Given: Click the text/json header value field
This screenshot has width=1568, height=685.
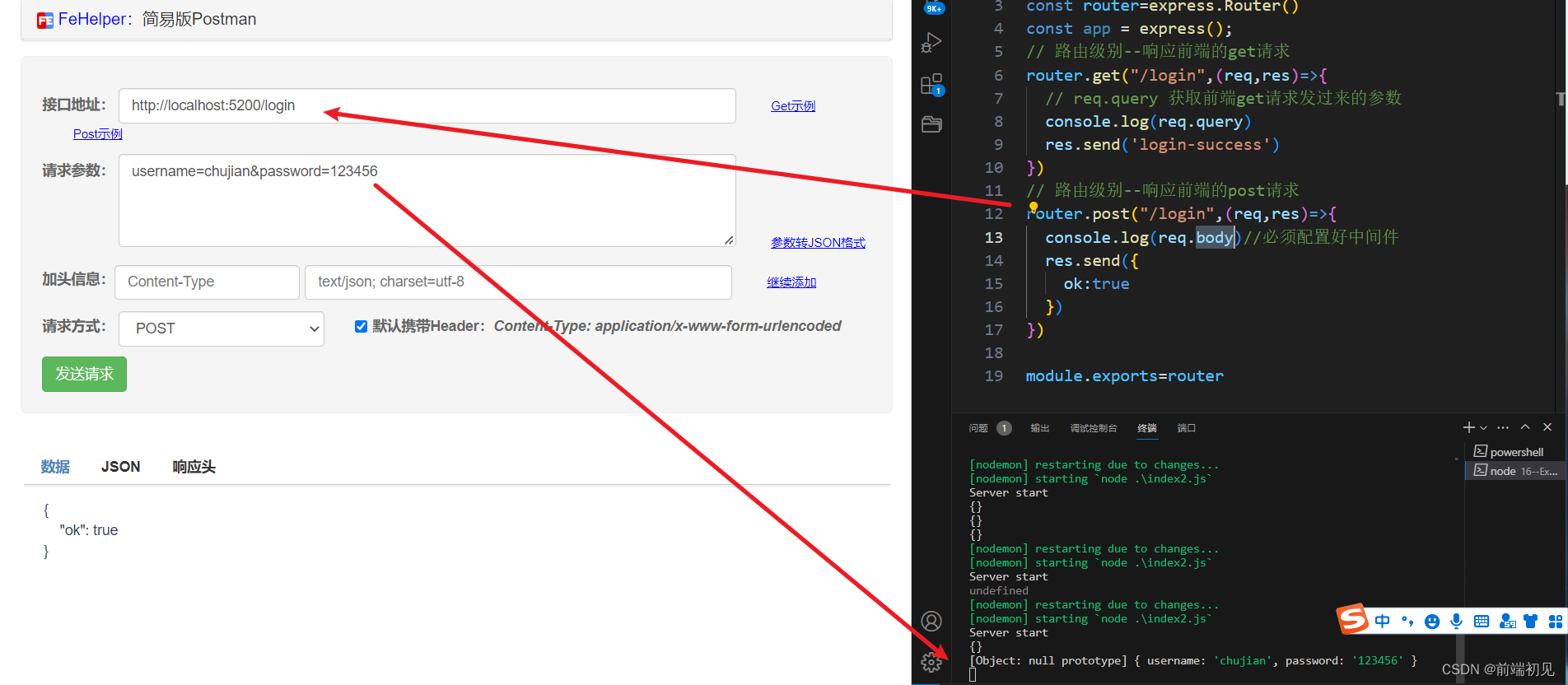Looking at the screenshot, I should point(518,282).
